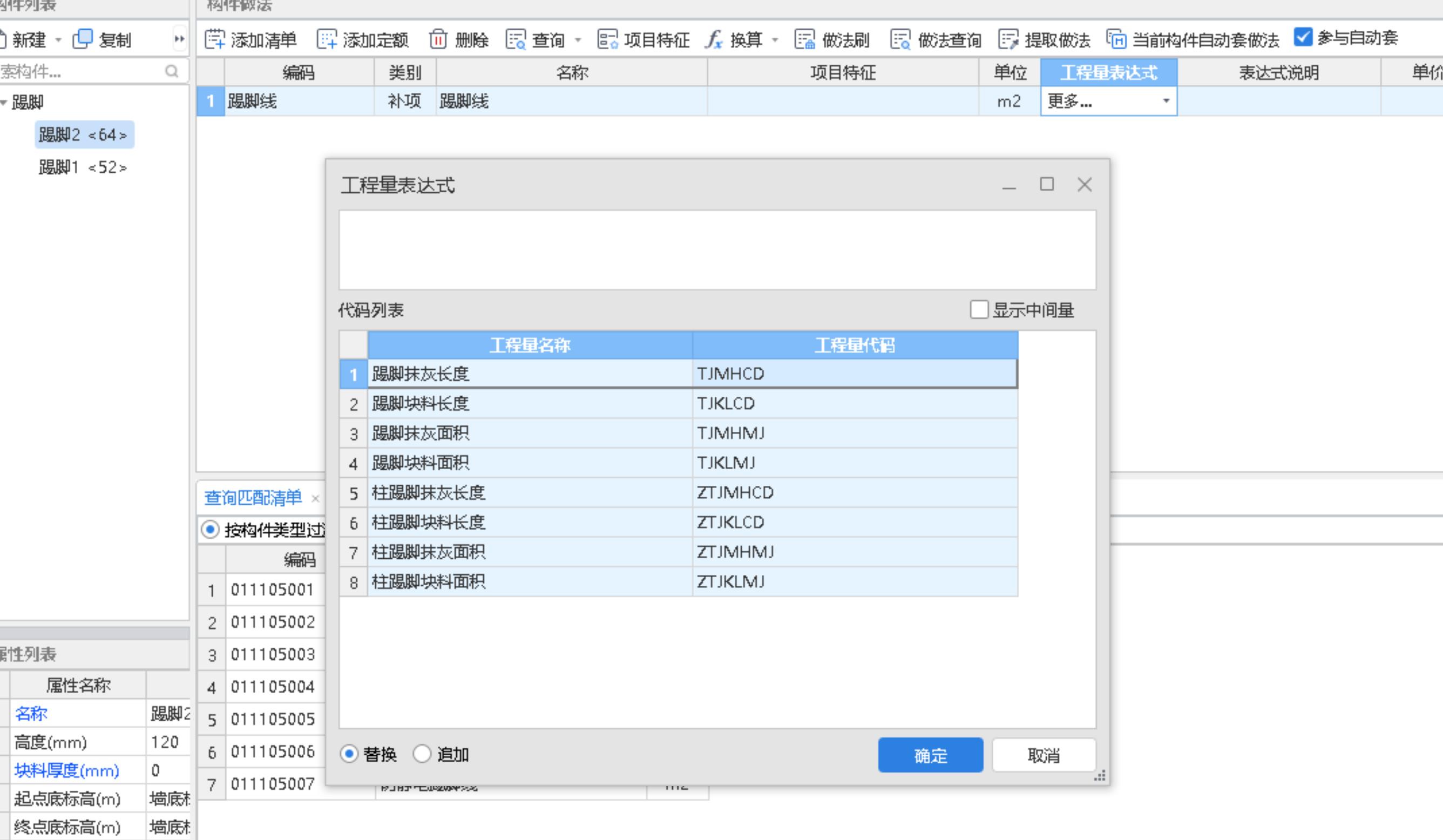
Task: Select row 柱踢脚抹灰长度
Action: point(678,493)
